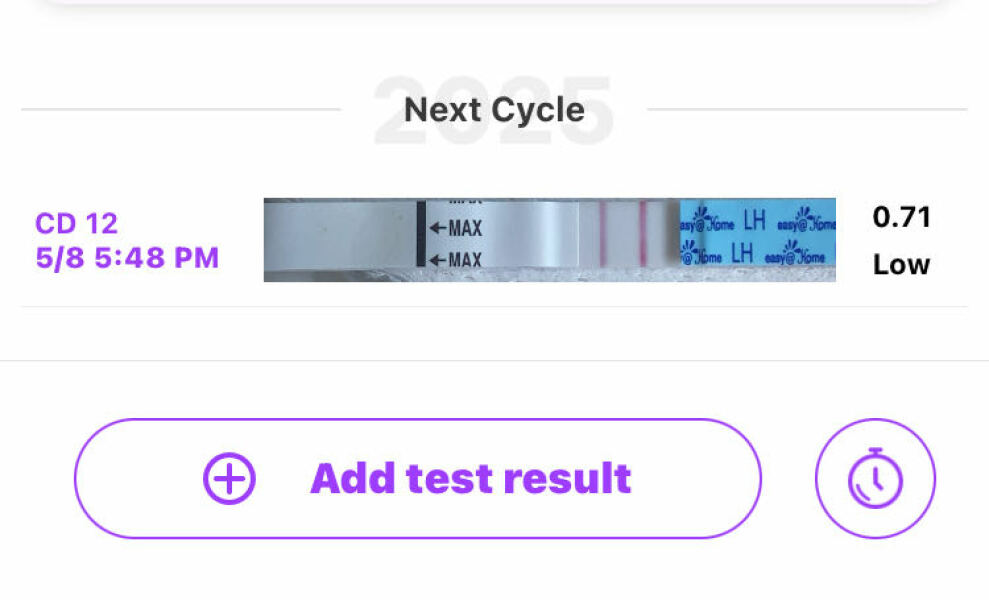Tap the Low result label

click(901, 265)
